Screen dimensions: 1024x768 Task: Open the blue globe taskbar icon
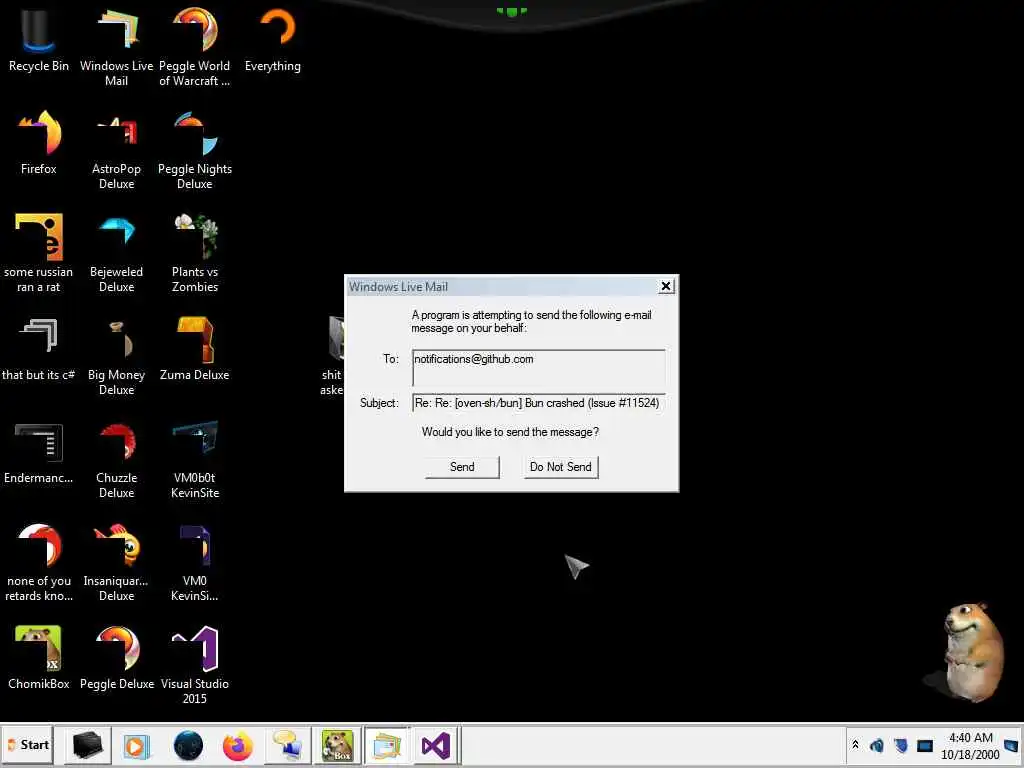tap(188, 746)
